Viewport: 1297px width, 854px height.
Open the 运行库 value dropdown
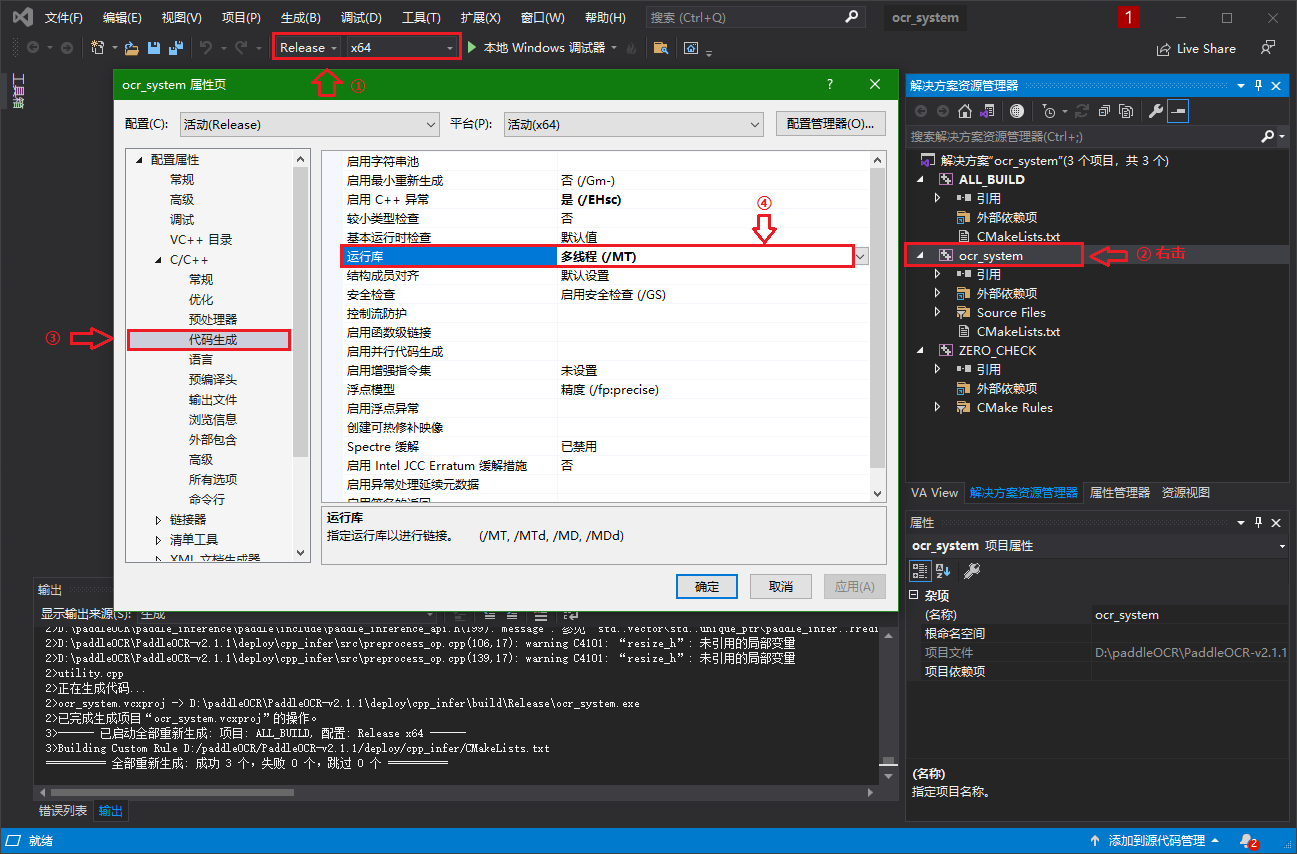click(860, 256)
